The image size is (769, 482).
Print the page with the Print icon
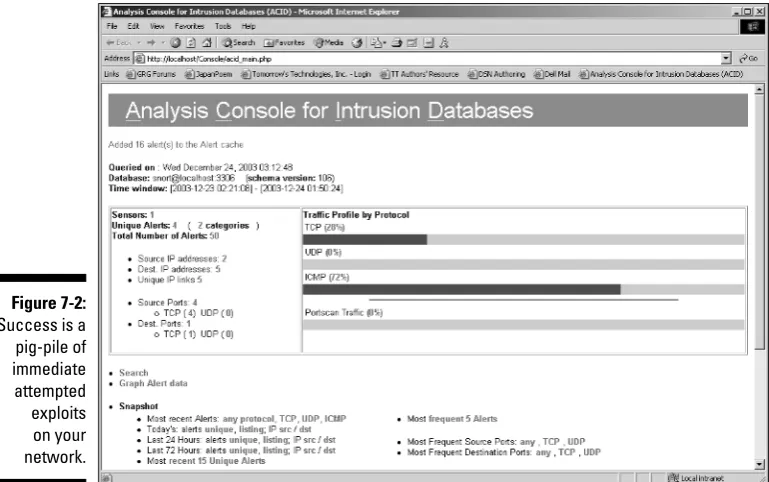pyautogui.click(x=397, y=43)
